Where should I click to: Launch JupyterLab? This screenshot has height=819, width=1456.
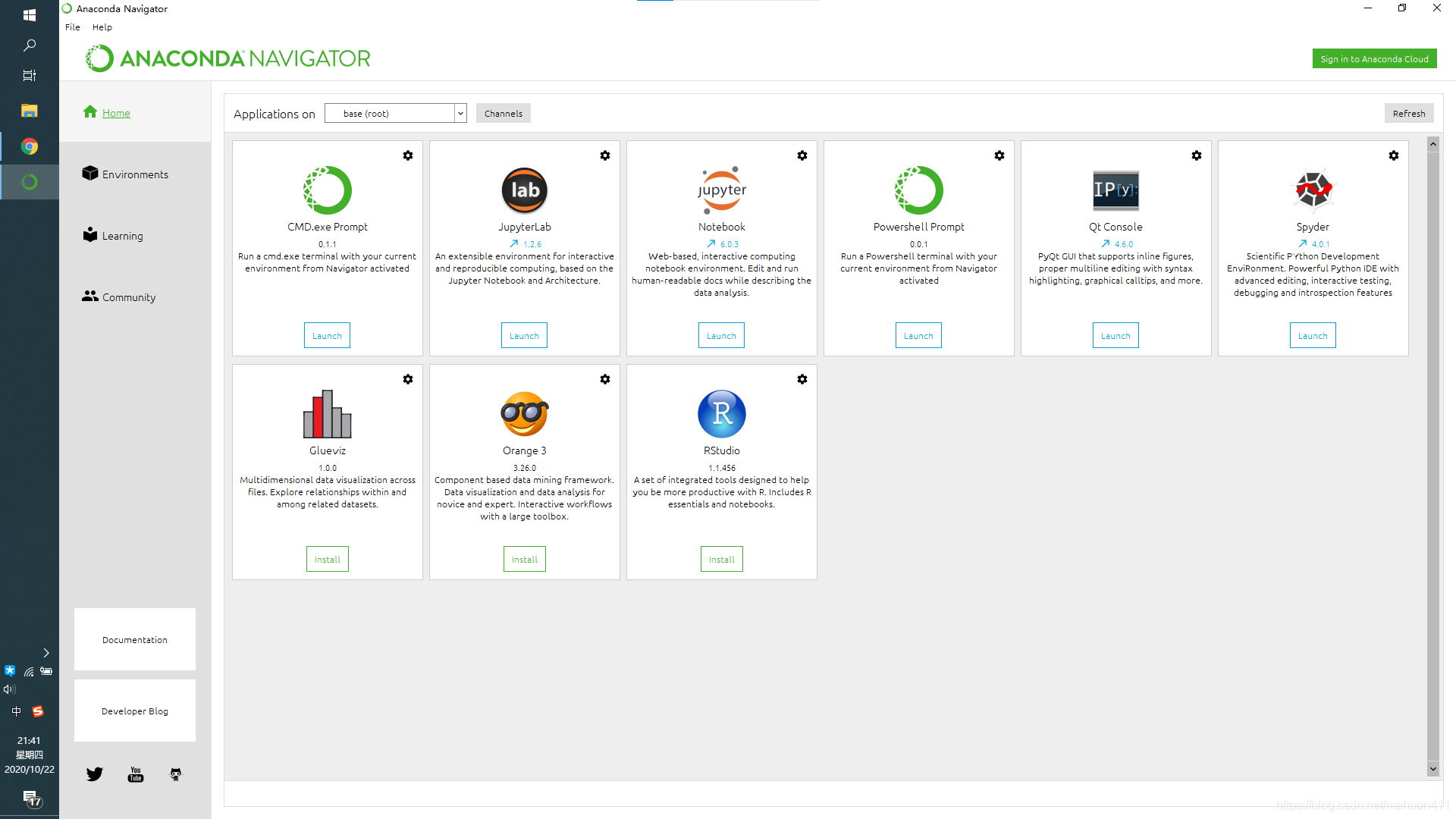point(524,336)
